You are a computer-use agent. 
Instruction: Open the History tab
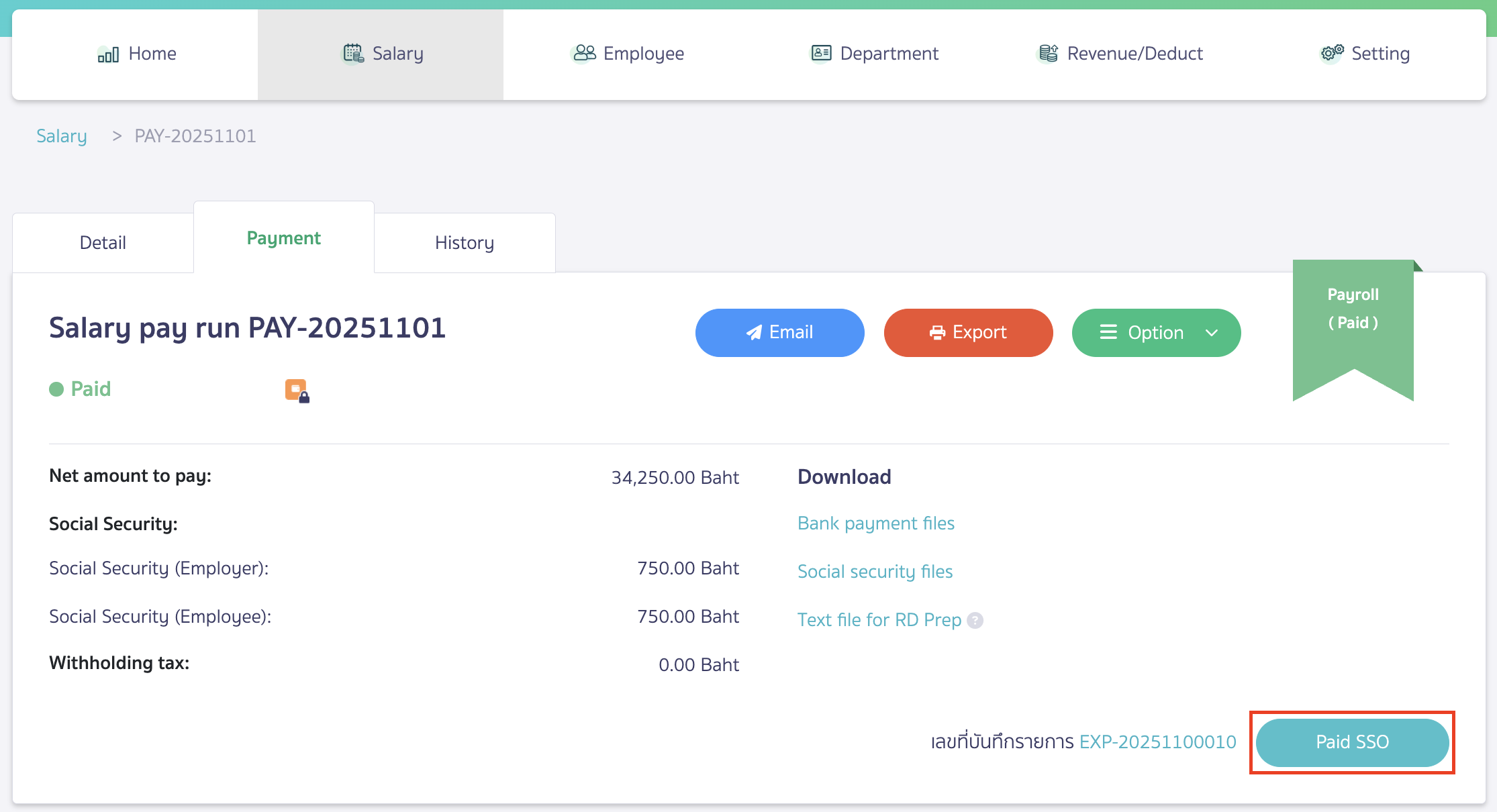click(464, 242)
